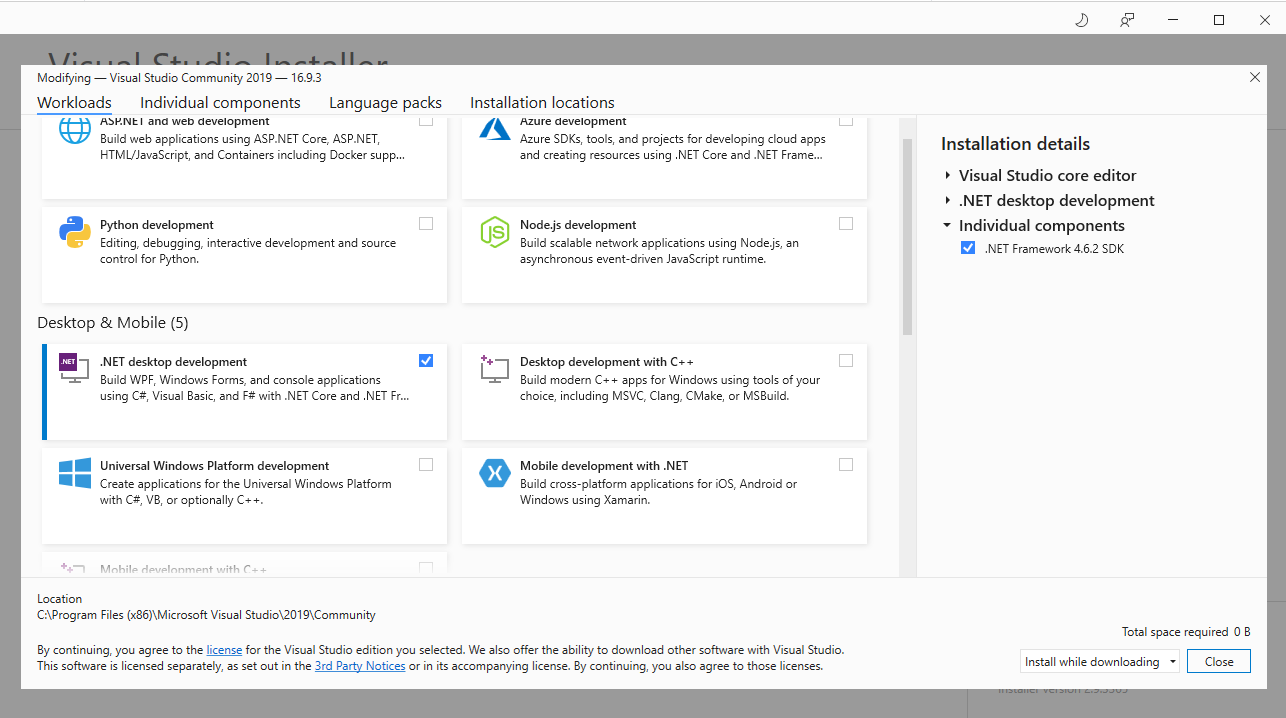
Task: Click the Installation details heading
Action: point(1015,144)
